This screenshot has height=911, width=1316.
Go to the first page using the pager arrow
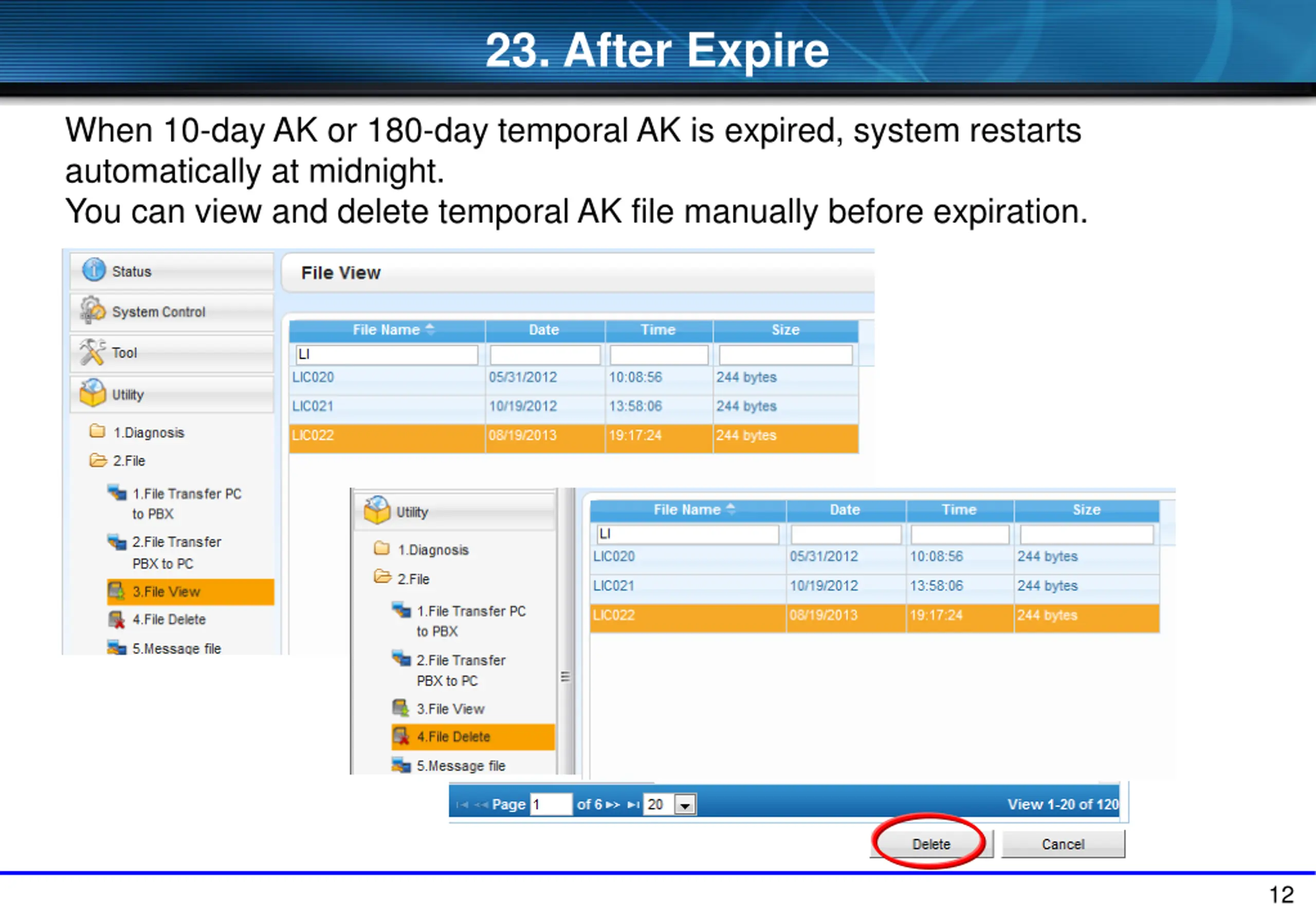click(x=462, y=804)
